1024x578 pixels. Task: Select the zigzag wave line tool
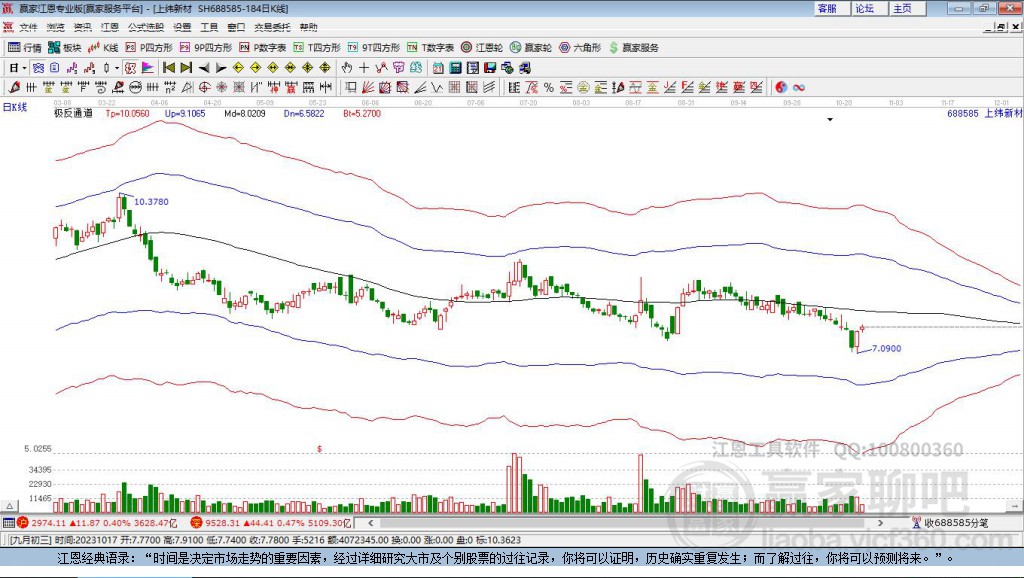437,87
